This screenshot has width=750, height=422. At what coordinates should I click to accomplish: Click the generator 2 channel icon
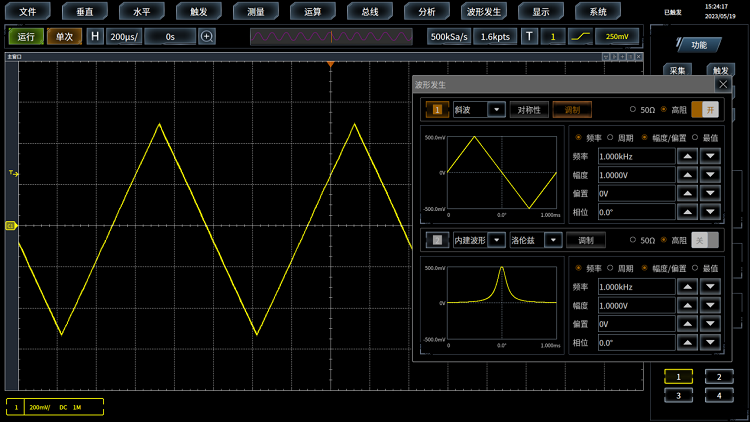pos(437,240)
